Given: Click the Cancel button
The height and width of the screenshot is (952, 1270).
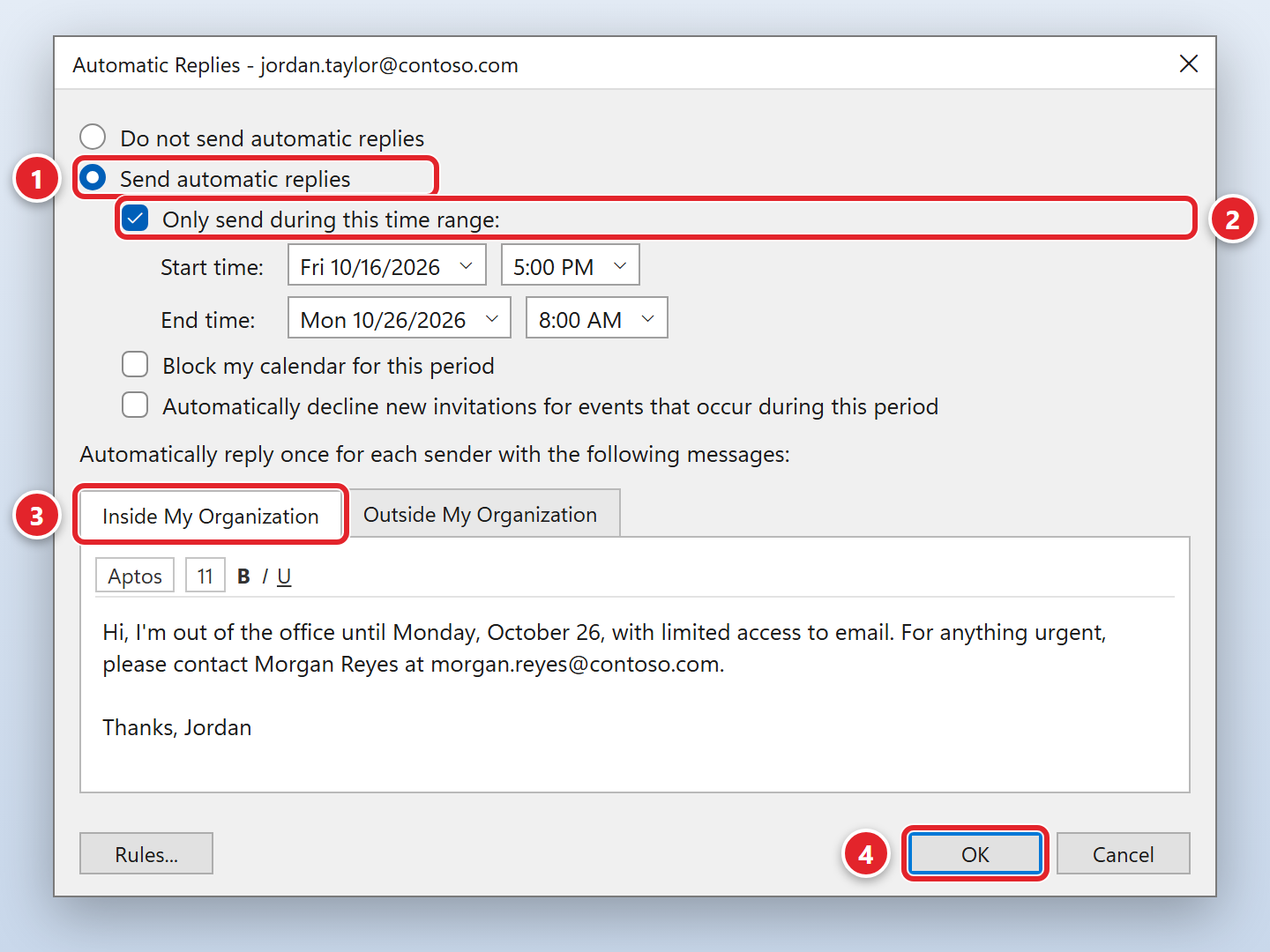Looking at the screenshot, I should pos(1123,853).
